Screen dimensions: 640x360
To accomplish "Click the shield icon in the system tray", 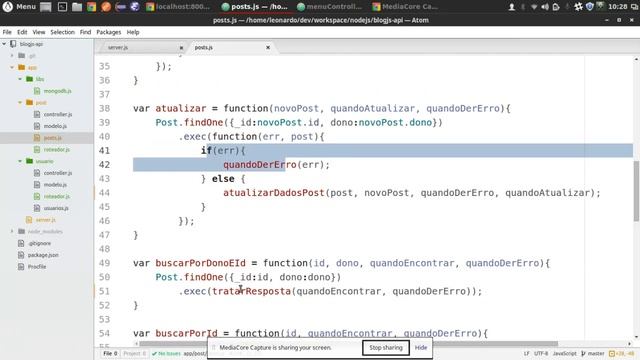I will pyautogui.click(x=589, y=7).
